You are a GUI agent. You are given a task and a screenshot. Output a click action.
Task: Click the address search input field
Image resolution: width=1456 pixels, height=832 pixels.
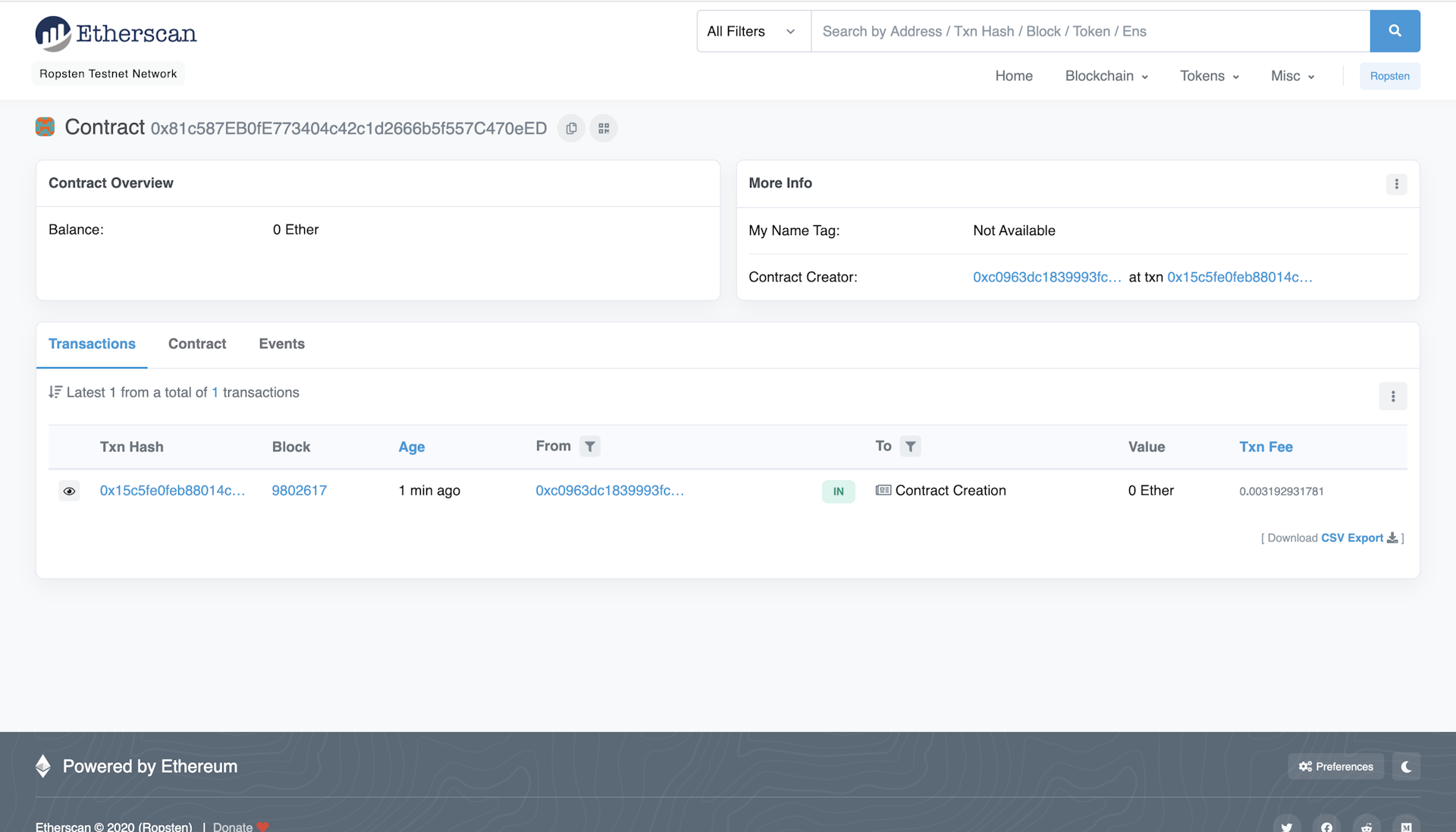tap(1089, 31)
